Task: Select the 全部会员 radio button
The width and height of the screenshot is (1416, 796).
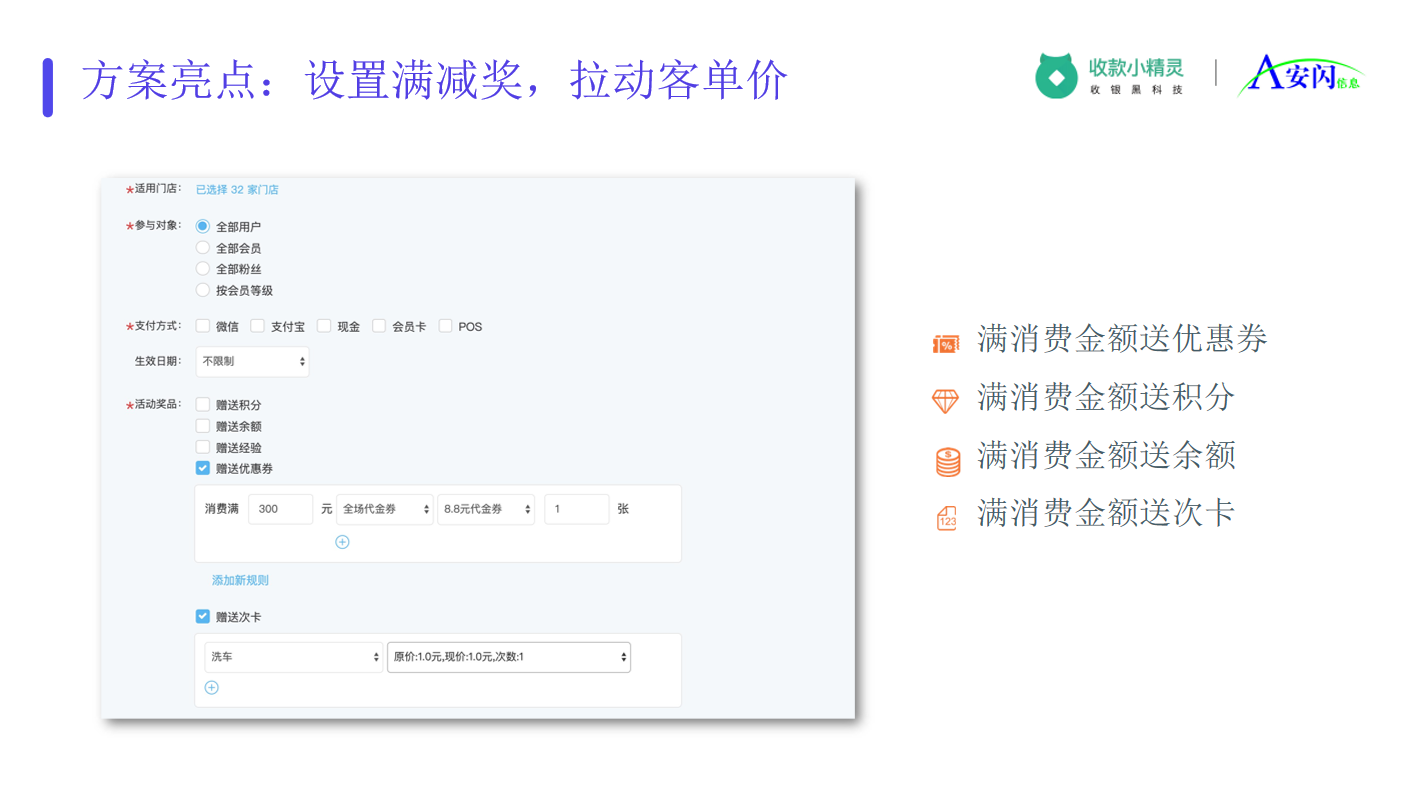Action: (203, 248)
